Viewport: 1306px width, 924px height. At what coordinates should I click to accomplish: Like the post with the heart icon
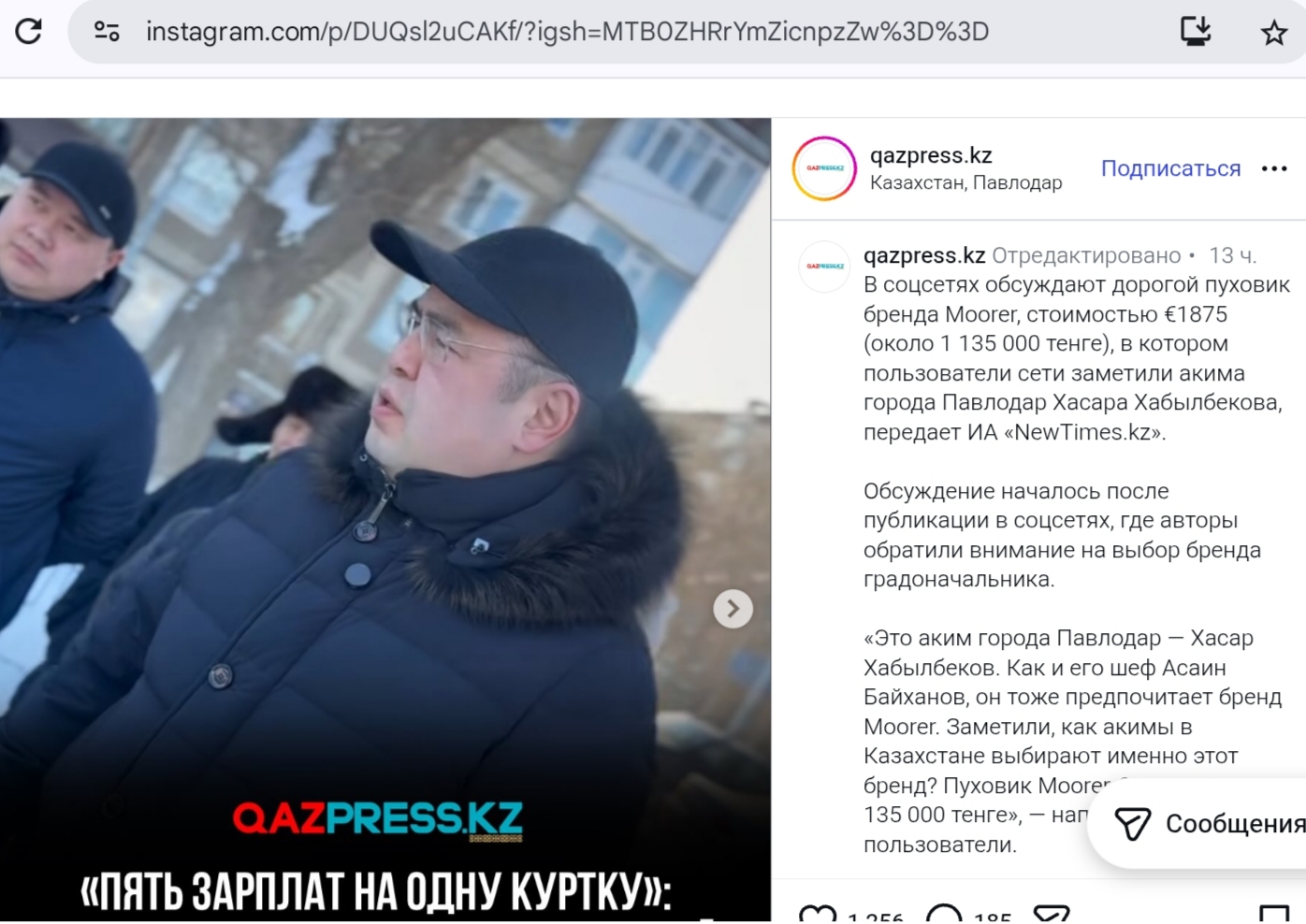click(x=818, y=915)
